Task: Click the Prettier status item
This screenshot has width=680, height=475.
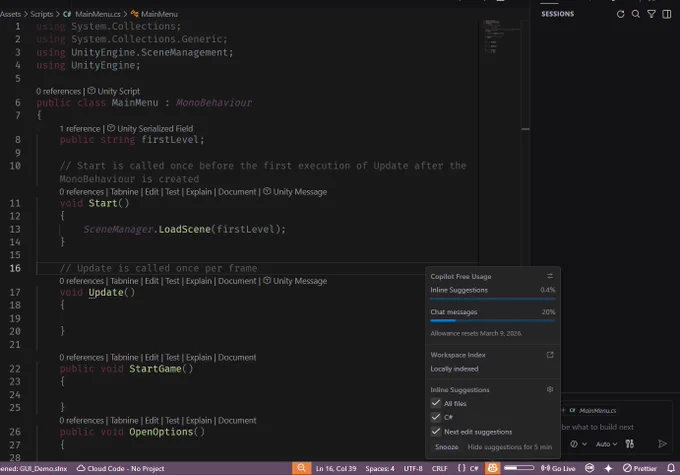Action: 640,468
